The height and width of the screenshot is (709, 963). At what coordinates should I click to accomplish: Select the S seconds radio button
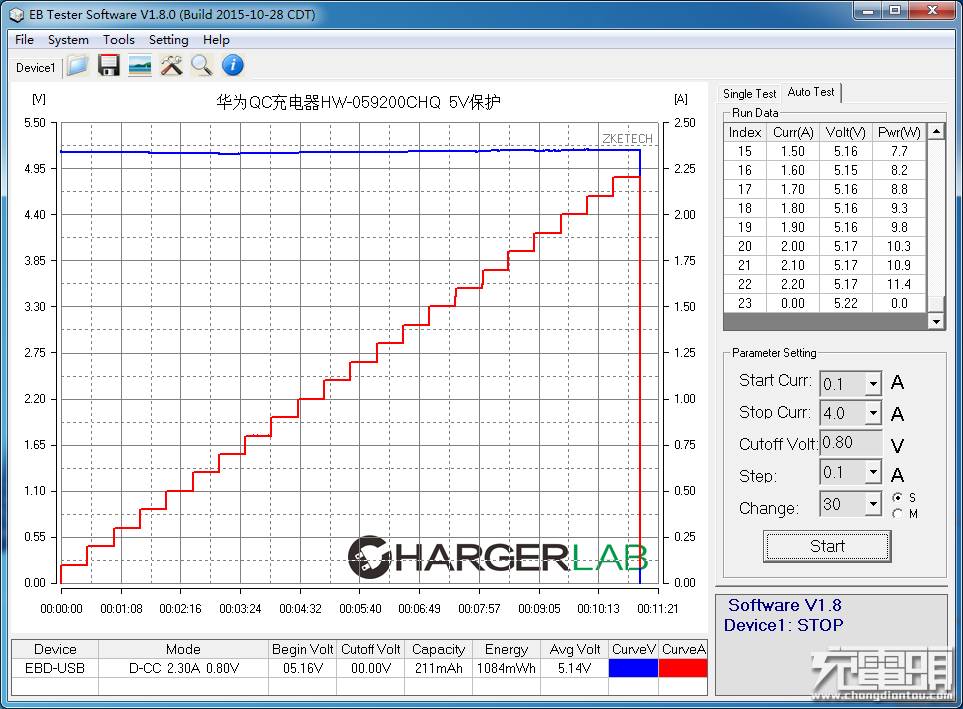(x=898, y=497)
